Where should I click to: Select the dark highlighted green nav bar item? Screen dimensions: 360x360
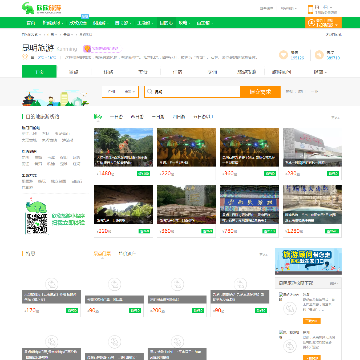point(166,23)
